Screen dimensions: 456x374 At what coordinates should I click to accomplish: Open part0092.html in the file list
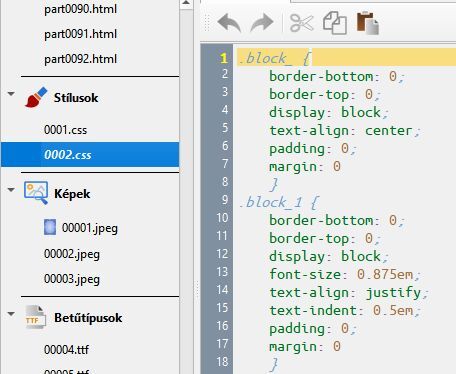pyautogui.click(x=80, y=59)
